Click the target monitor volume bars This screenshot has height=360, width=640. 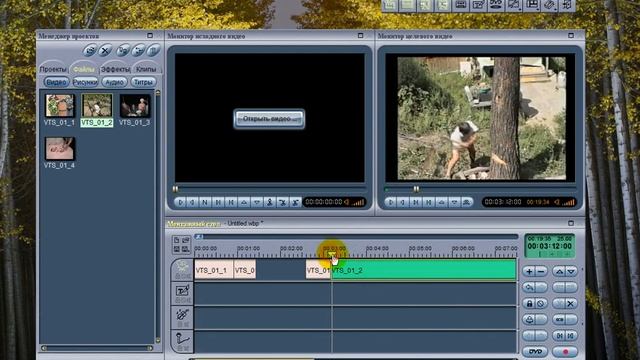[x=568, y=202]
